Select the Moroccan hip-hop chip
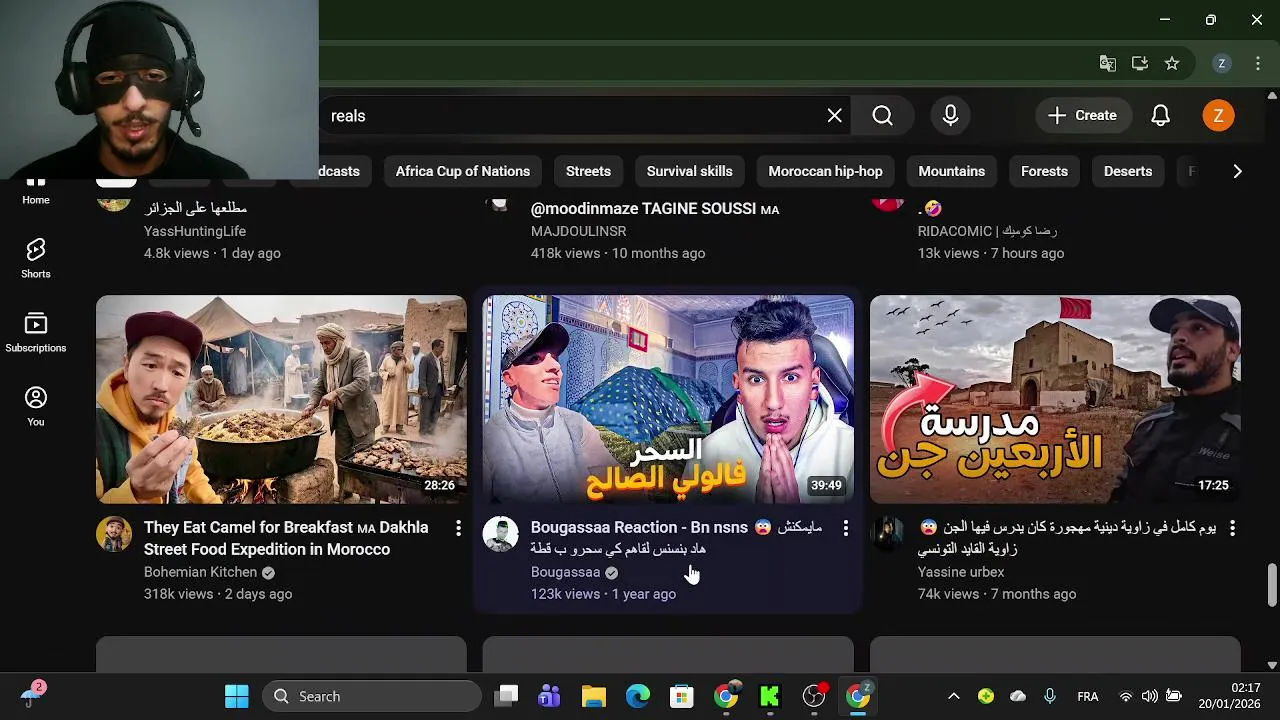1280x720 pixels. tap(825, 171)
